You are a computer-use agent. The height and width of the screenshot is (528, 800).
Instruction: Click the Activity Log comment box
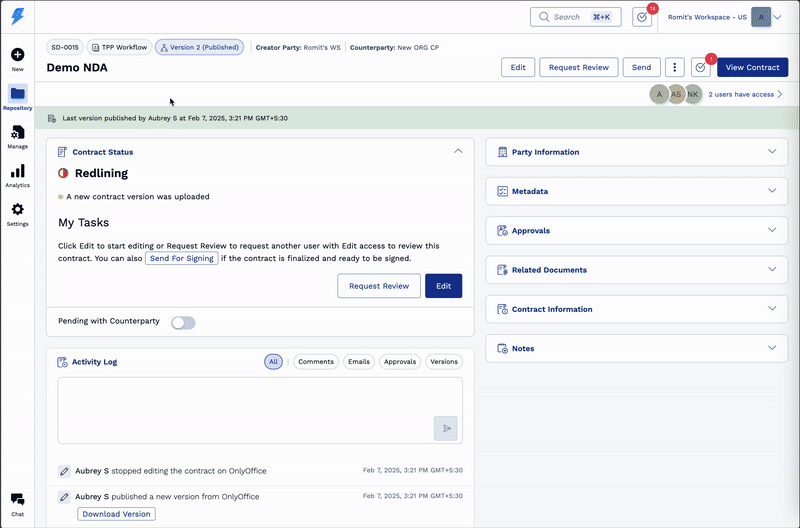pos(260,411)
